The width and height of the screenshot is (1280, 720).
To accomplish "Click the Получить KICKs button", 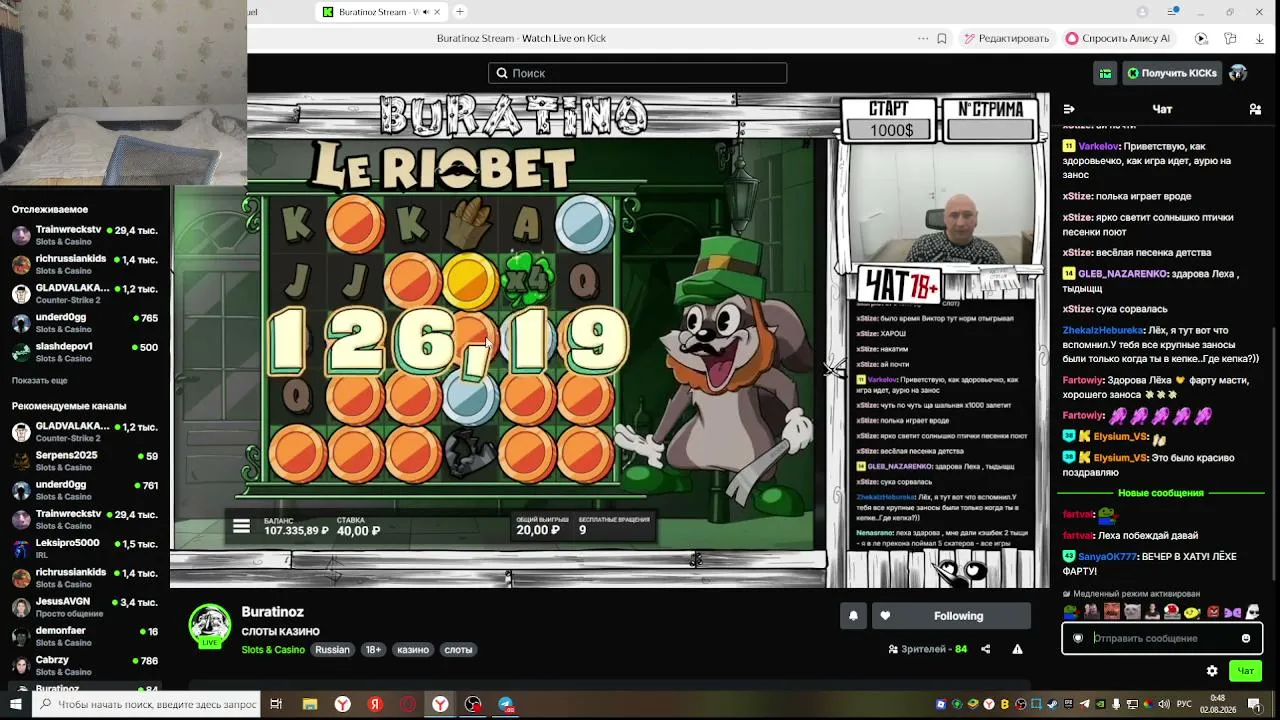I will pos(1172,73).
